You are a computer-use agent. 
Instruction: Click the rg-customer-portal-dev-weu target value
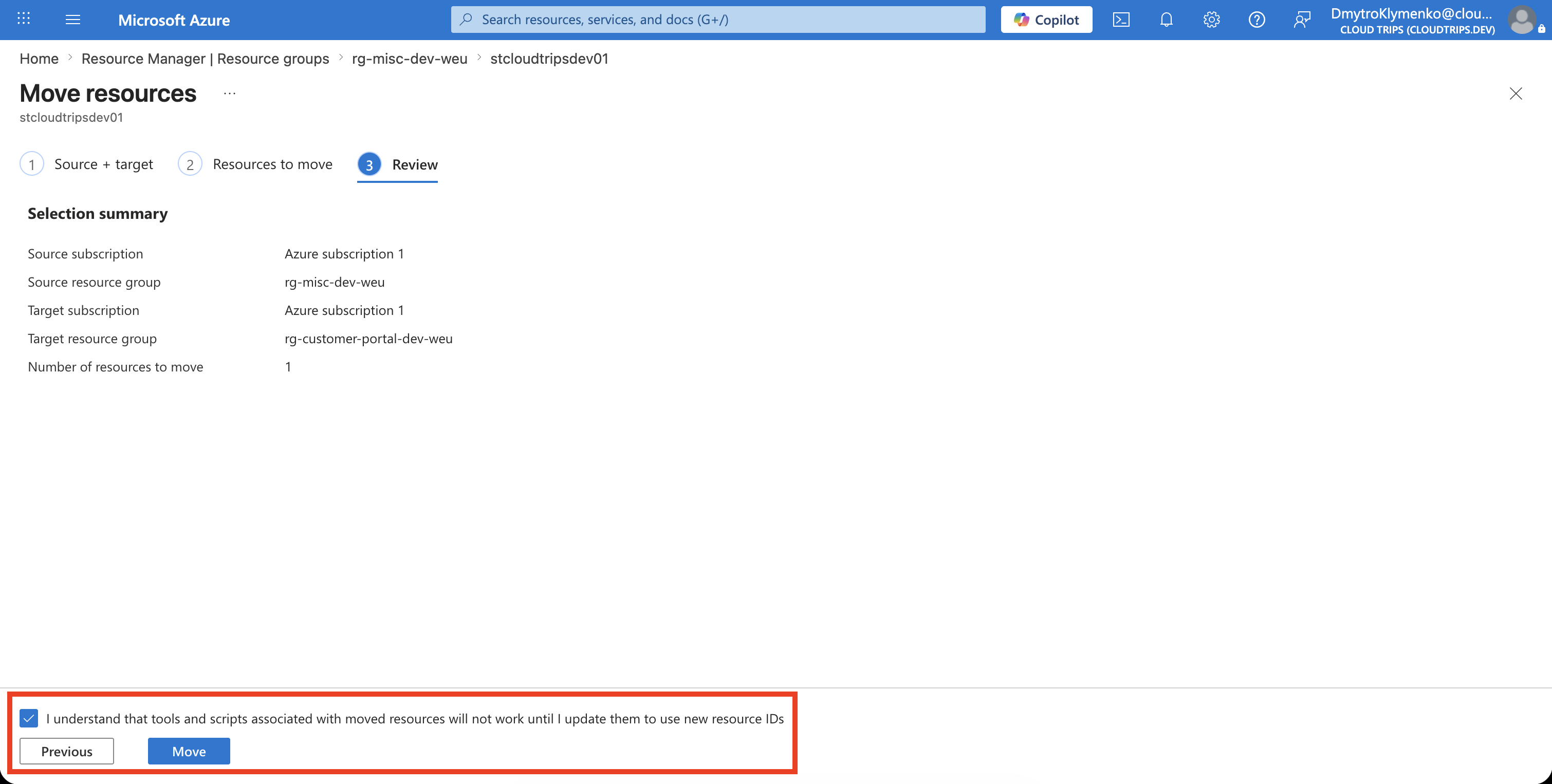point(368,339)
